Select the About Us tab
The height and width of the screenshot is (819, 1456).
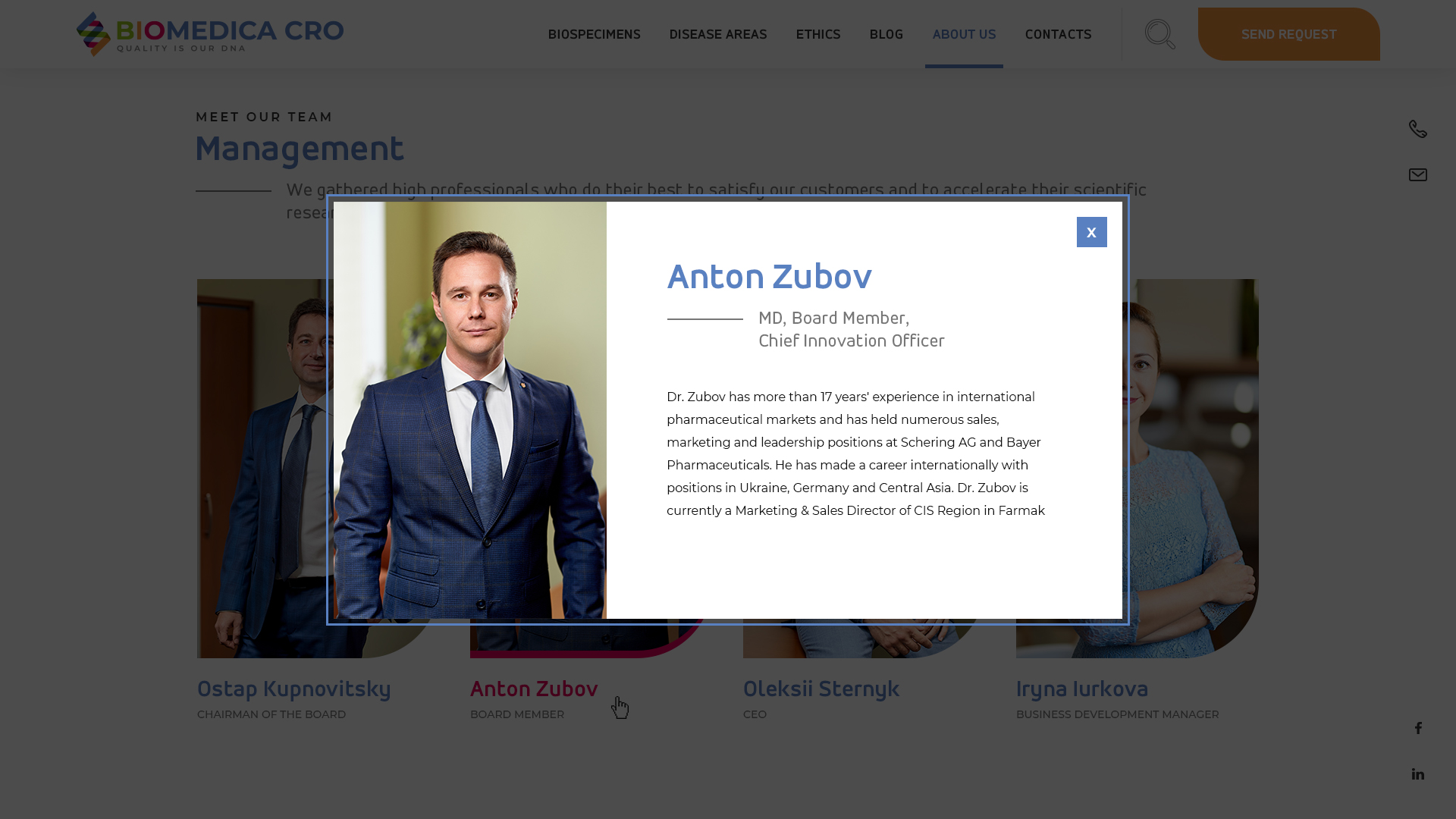(964, 35)
